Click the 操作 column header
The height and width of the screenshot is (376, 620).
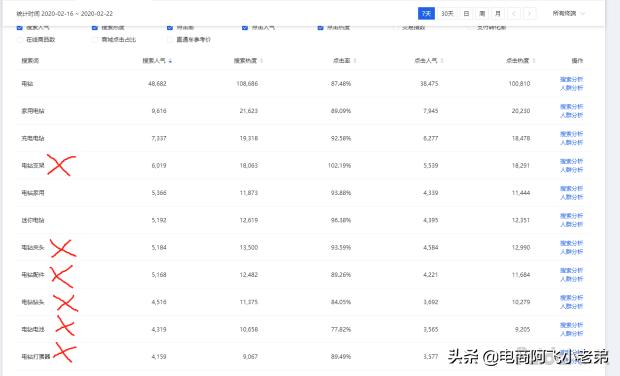(577, 60)
